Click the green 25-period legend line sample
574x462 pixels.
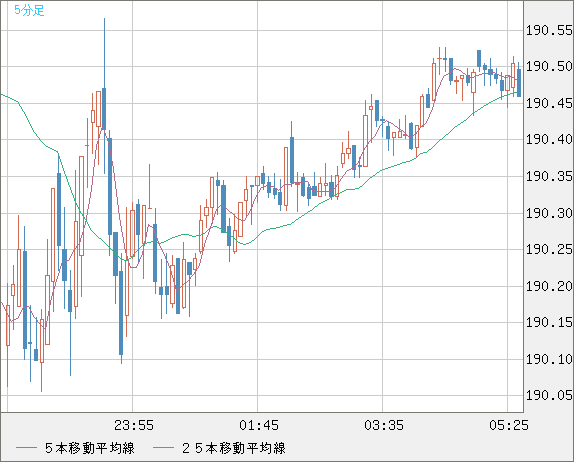[x=163, y=448]
